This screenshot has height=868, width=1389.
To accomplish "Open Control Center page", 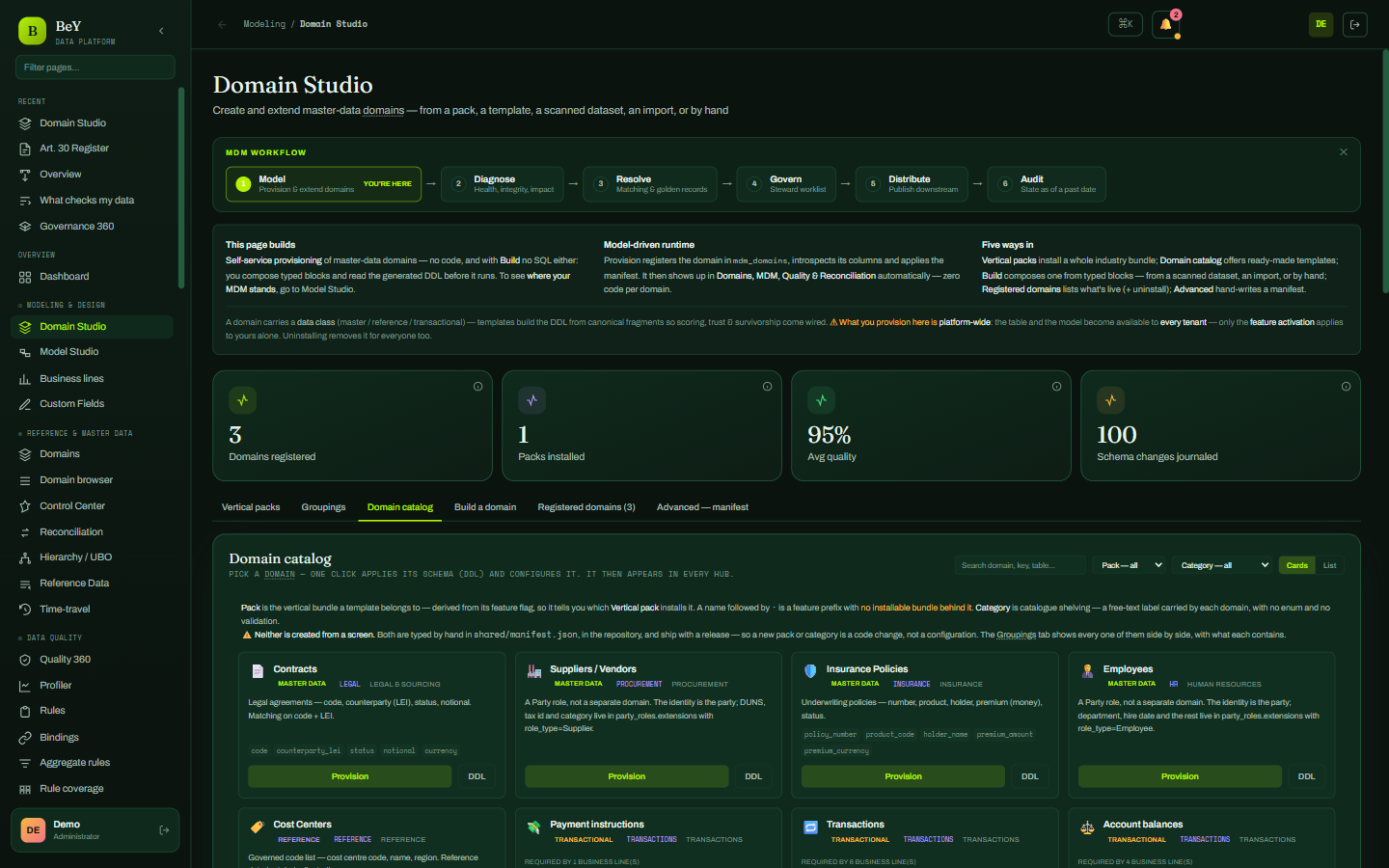I will pos(93,506).
